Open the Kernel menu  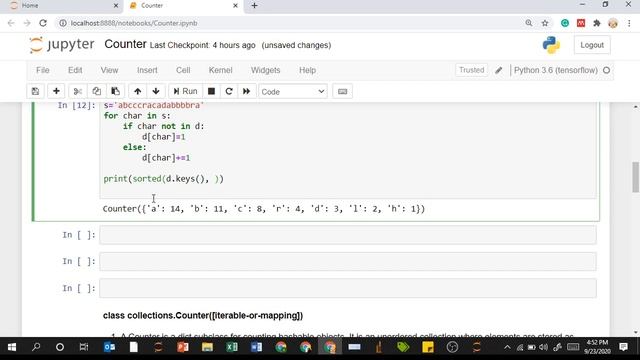tap(220, 70)
